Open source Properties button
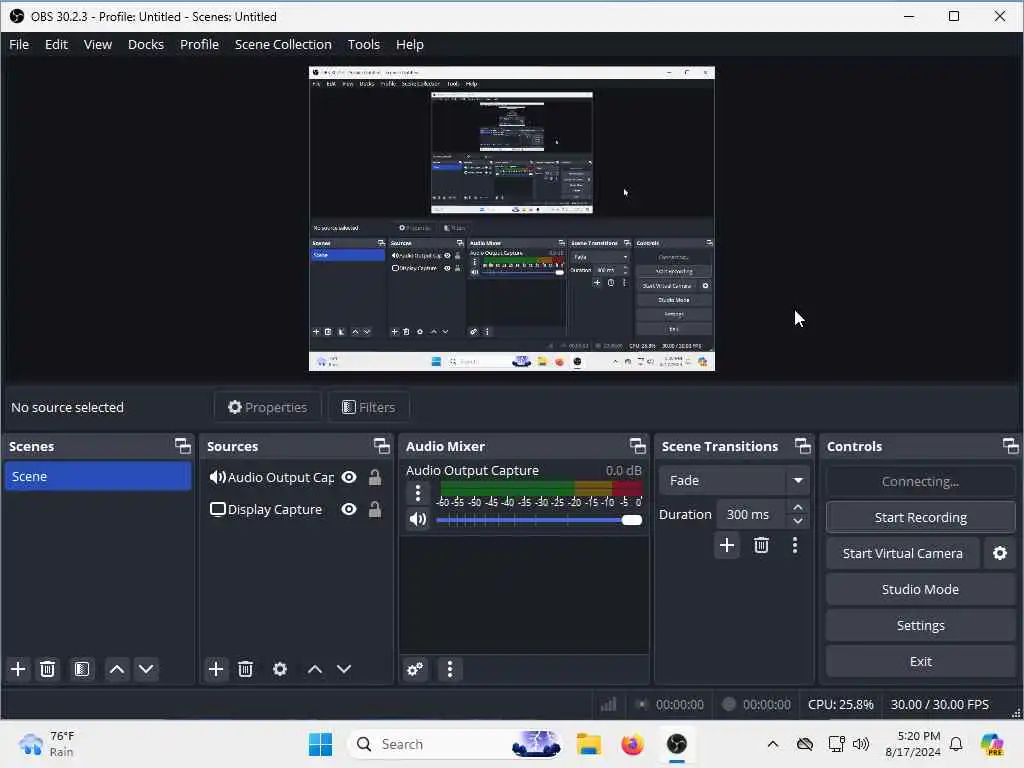The image size is (1024, 768). point(267,407)
